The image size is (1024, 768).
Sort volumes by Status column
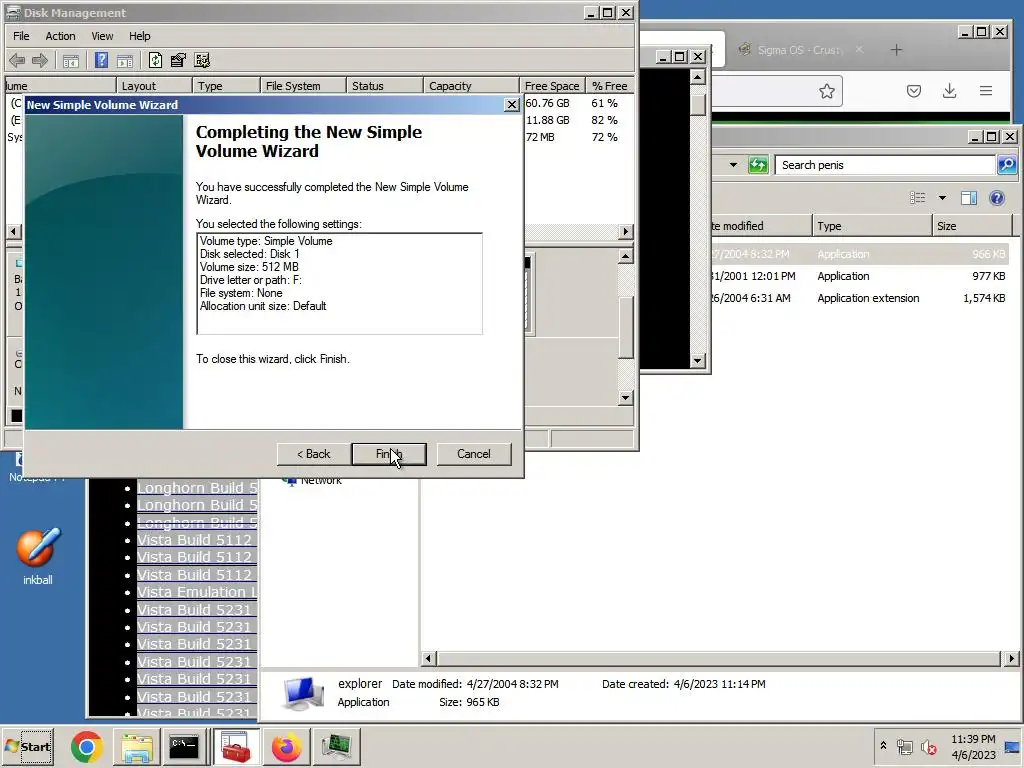pyautogui.click(x=385, y=86)
